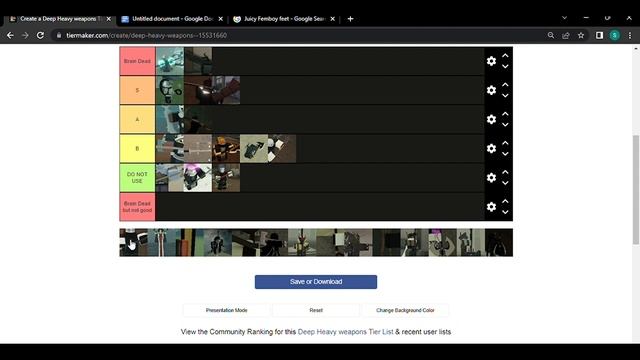
Task: Select first weapon image in A tier
Action: click(x=170, y=119)
